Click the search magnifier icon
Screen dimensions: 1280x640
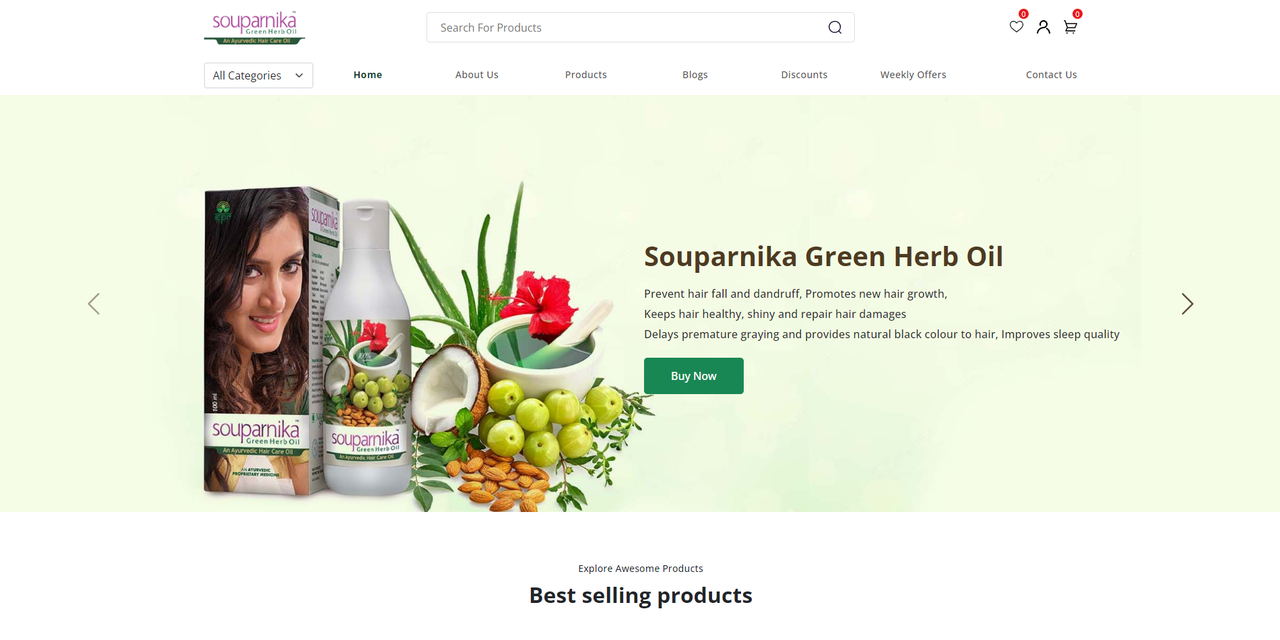pos(835,28)
